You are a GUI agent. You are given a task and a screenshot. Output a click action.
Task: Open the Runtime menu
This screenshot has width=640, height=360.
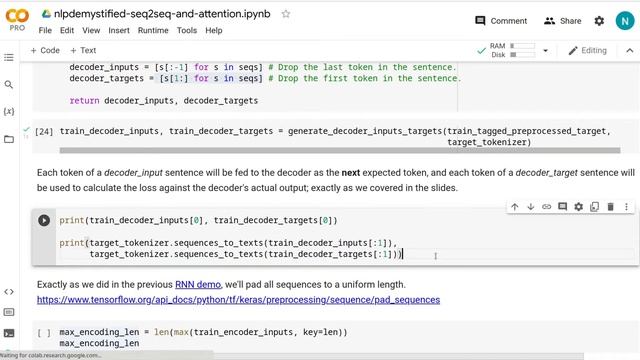click(153, 30)
